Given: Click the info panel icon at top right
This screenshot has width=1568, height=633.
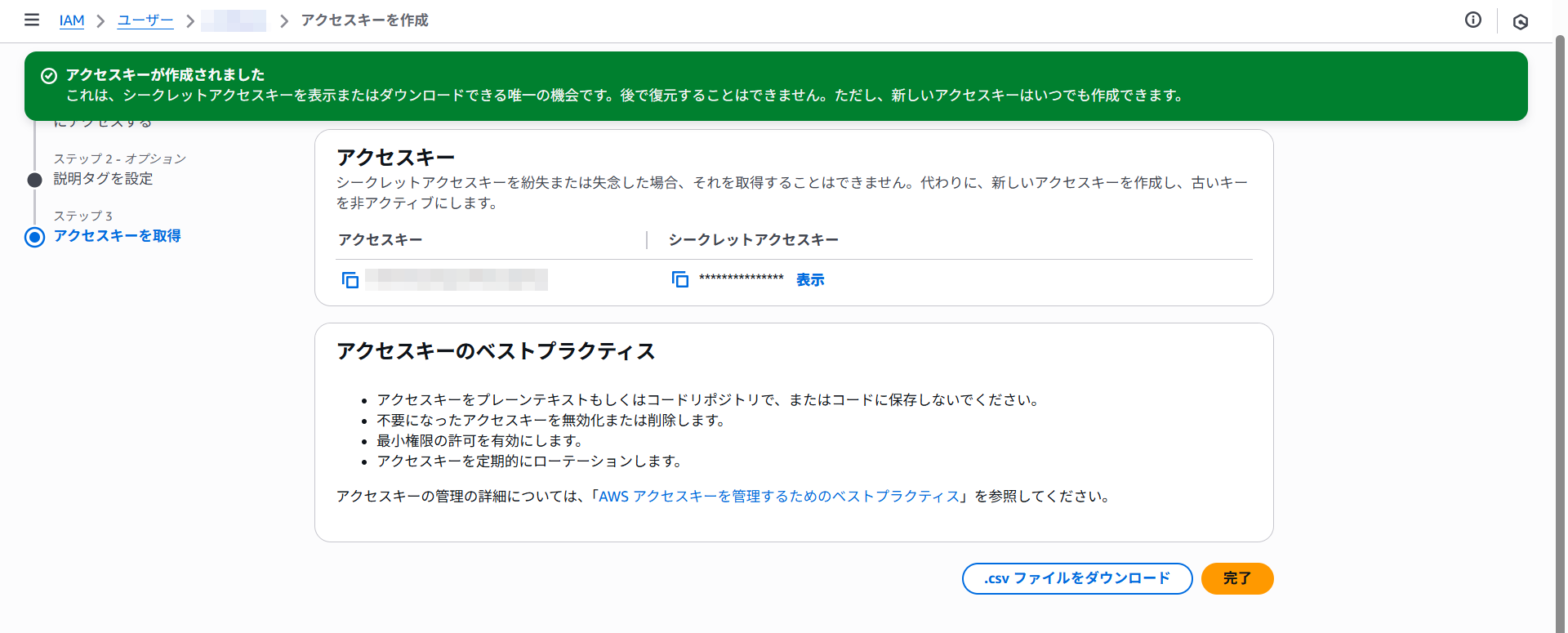Looking at the screenshot, I should pyautogui.click(x=1472, y=20).
